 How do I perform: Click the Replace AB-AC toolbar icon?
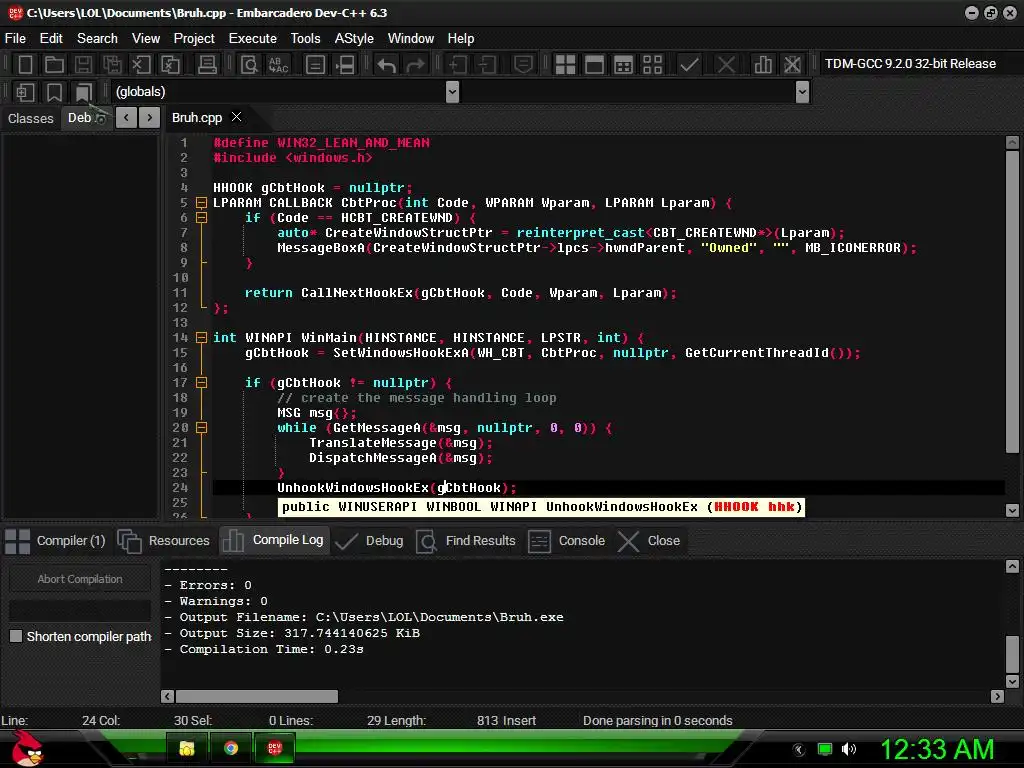click(x=278, y=65)
